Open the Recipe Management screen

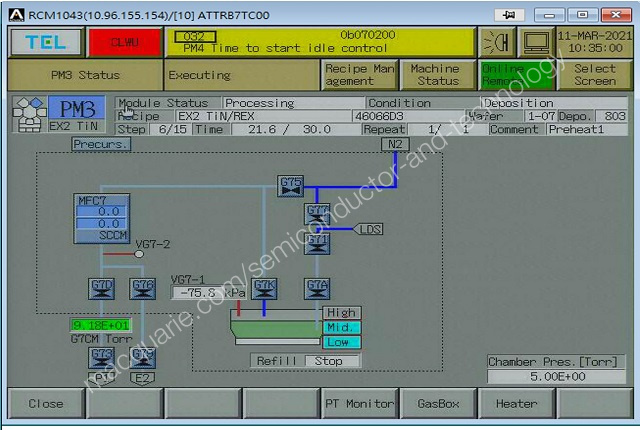pyautogui.click(x=359, y=75)
